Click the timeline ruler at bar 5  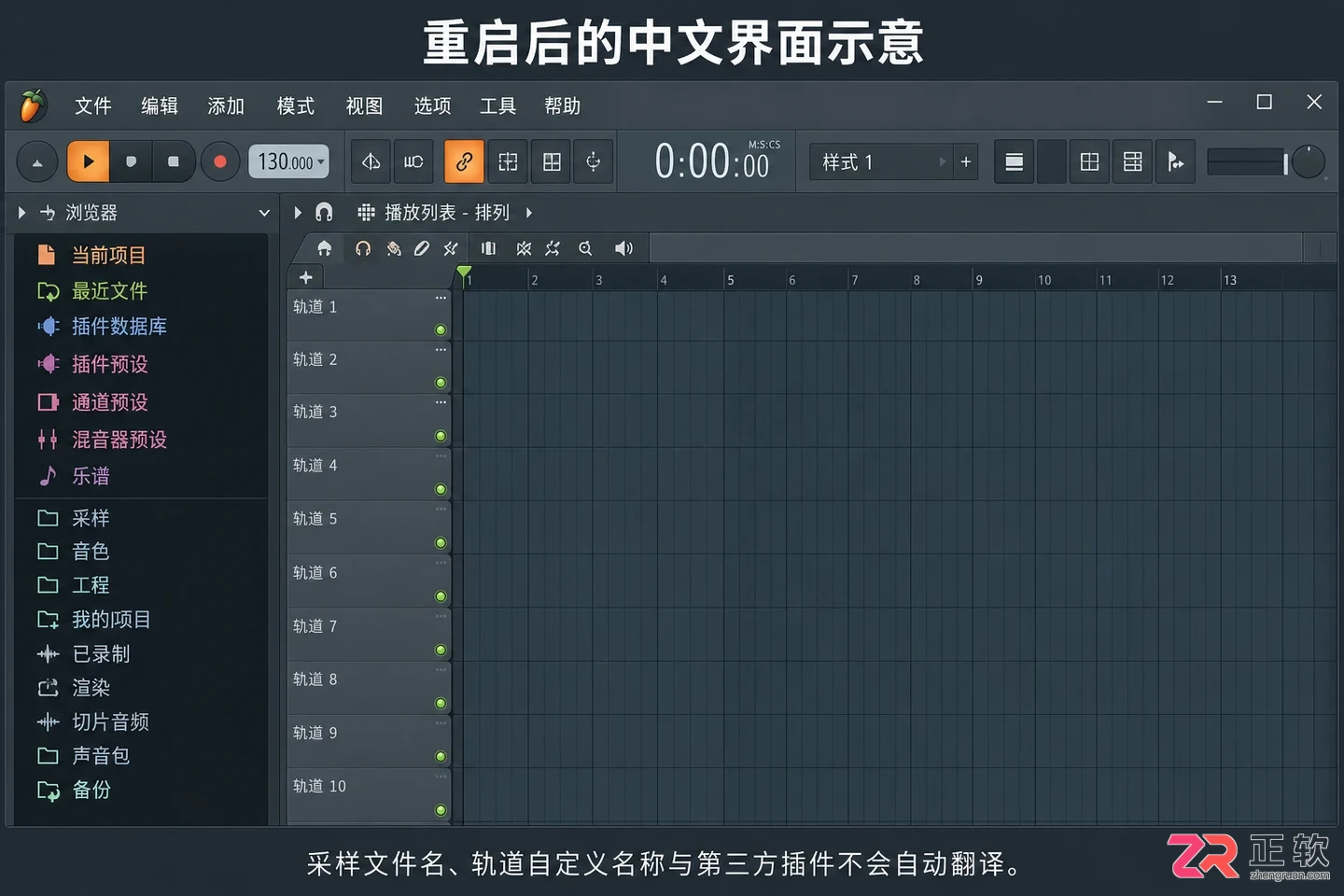pyautogui.click(x=730, y=279)
